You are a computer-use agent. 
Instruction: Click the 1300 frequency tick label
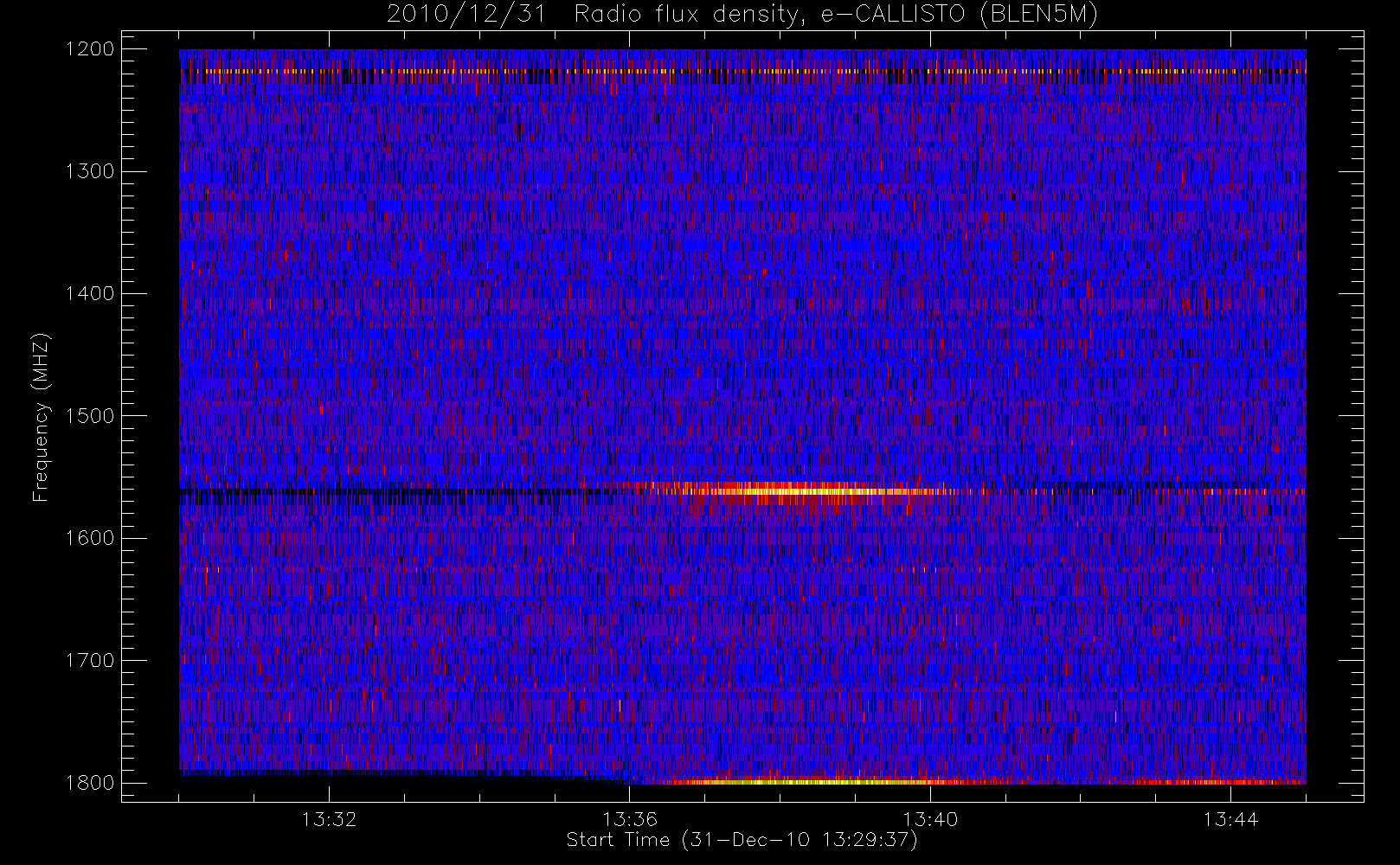[x=90, y=171]
